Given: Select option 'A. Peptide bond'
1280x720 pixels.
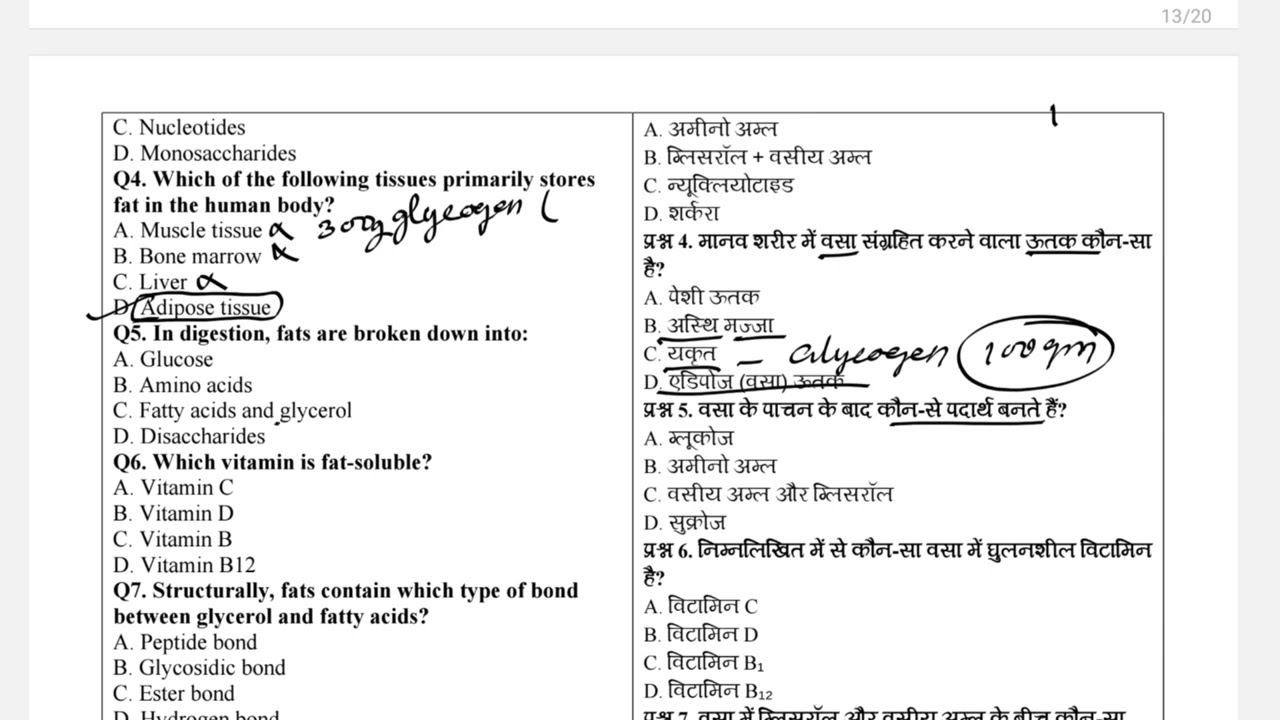Looking at the screenshot, I should tap(185, 642).
